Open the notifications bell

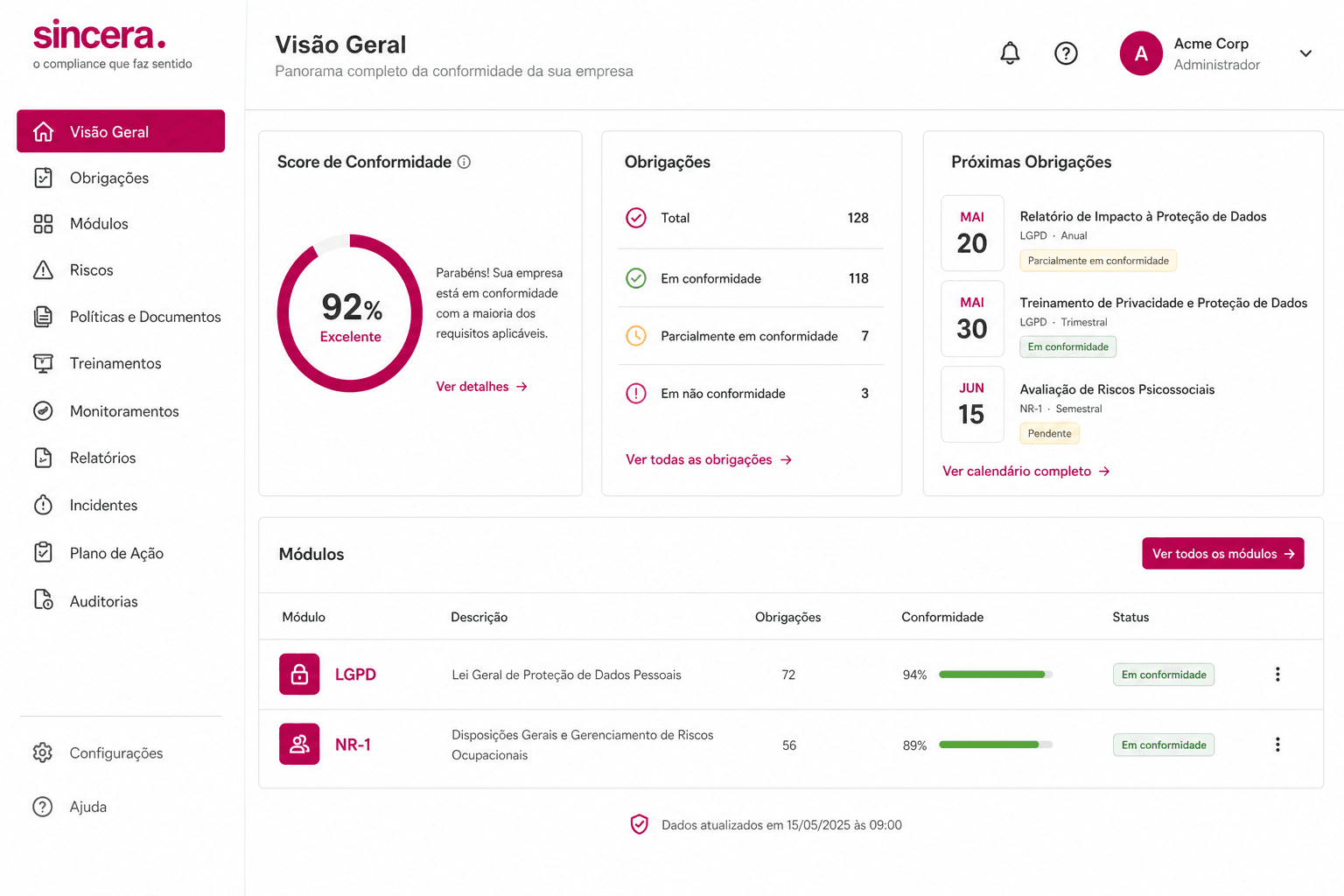1010,53
